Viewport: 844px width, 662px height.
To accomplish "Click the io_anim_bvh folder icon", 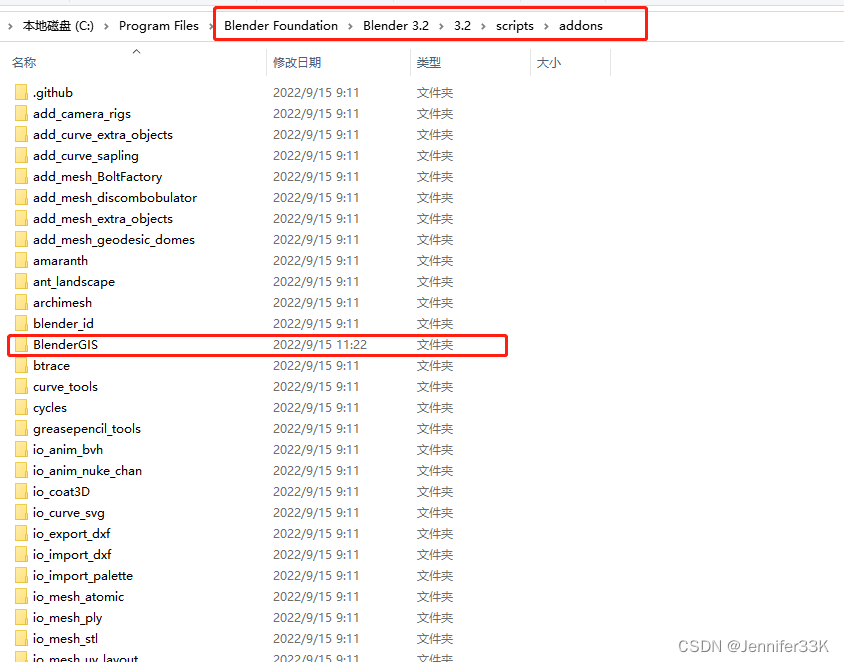I will pos(21,449).
